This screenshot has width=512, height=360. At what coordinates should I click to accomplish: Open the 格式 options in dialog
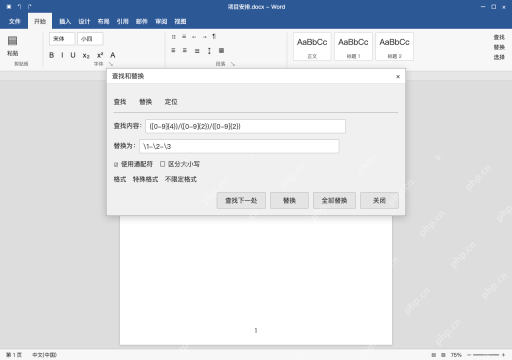click(120, 179)
